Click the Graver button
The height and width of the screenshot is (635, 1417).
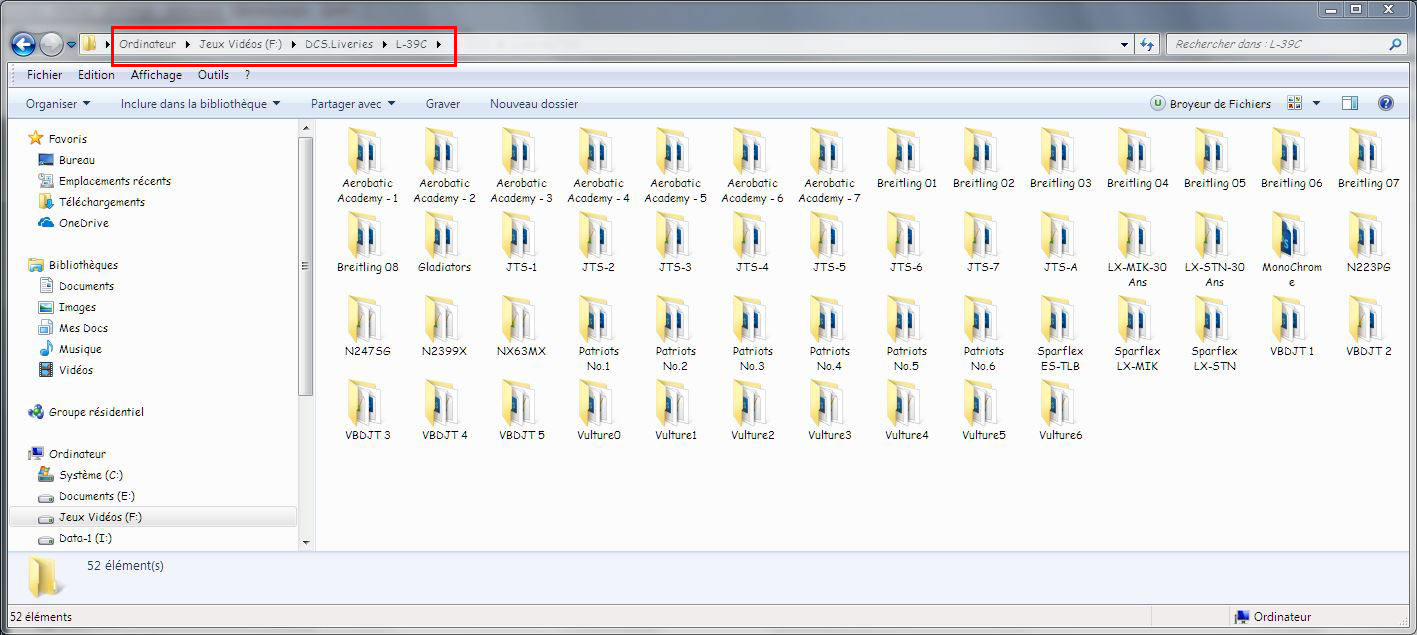click(x=443, y=104)
